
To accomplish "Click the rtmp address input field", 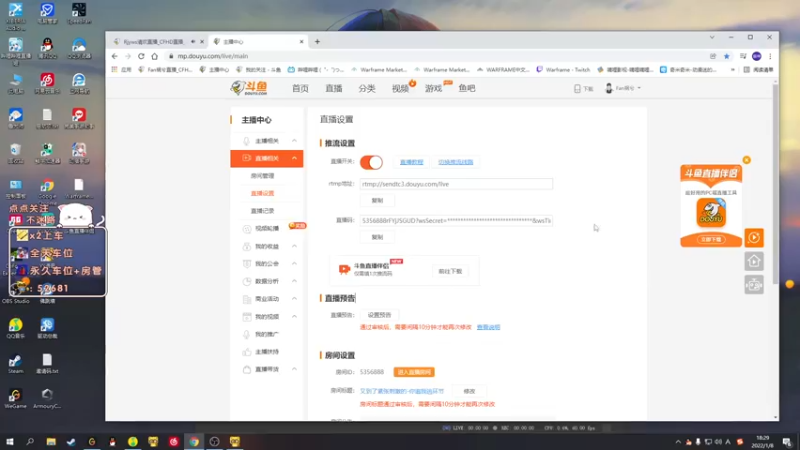I will (456, 184).
